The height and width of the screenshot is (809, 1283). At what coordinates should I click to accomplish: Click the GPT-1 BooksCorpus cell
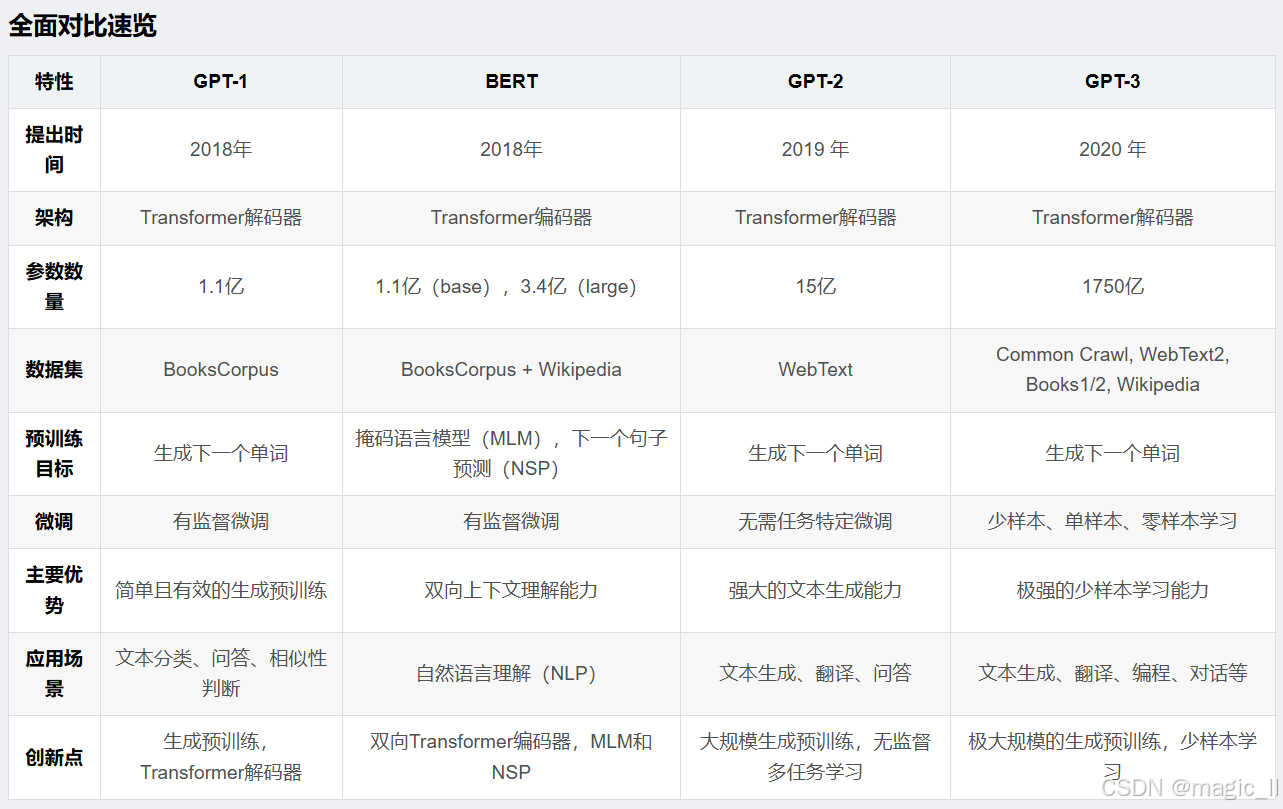(221, 370)
